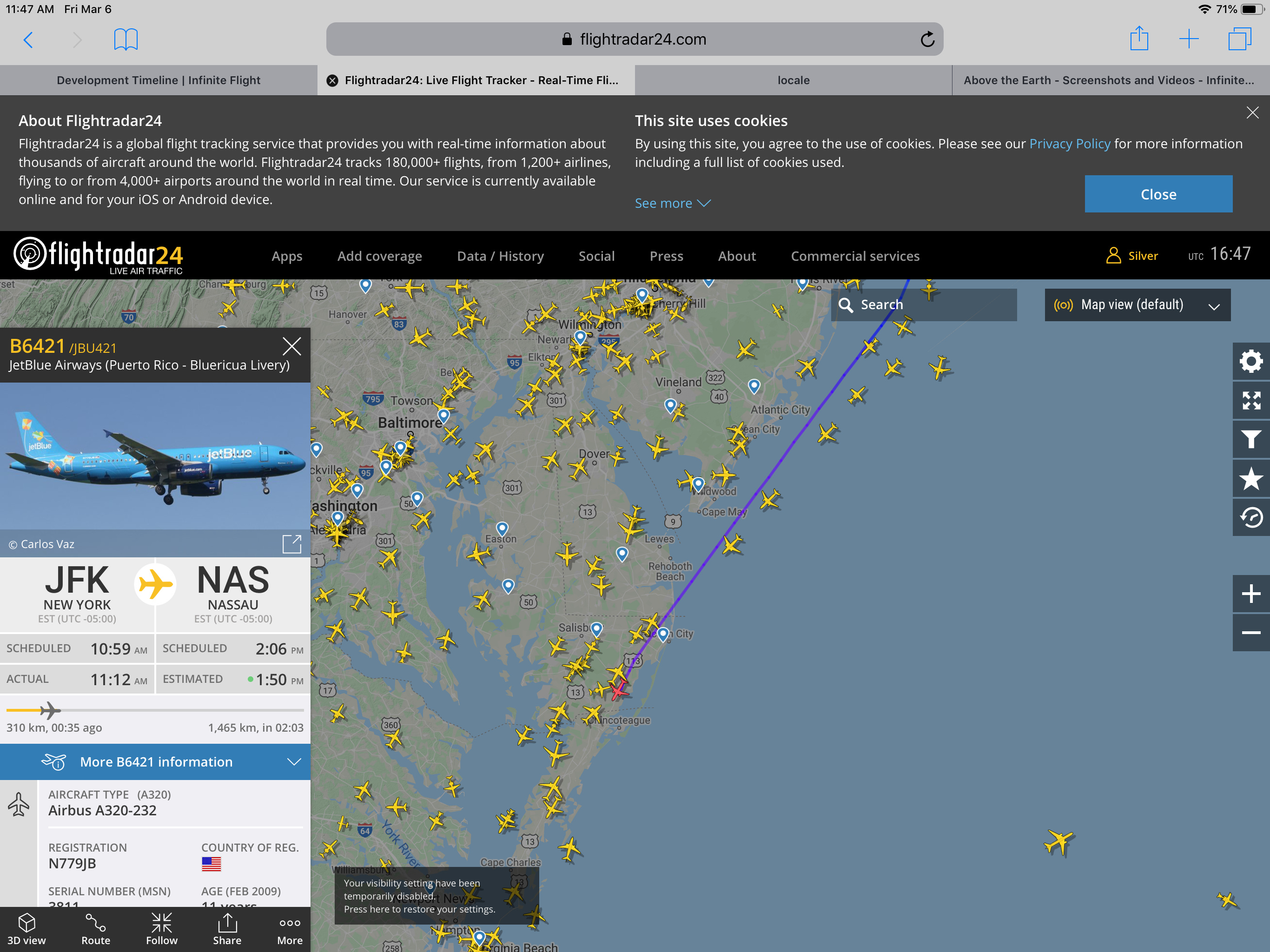This screenshot has height=952, width=1270.
Task: Zoom out the map with minus button
Action: point(1250,633)
